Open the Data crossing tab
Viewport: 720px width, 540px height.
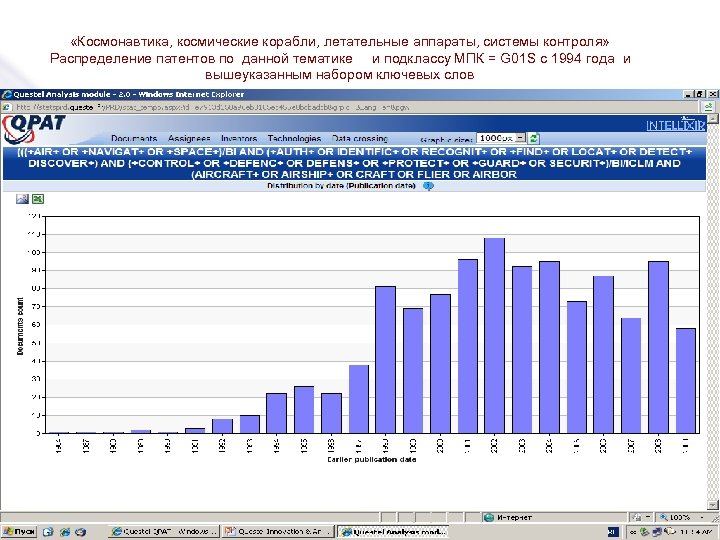360,138
